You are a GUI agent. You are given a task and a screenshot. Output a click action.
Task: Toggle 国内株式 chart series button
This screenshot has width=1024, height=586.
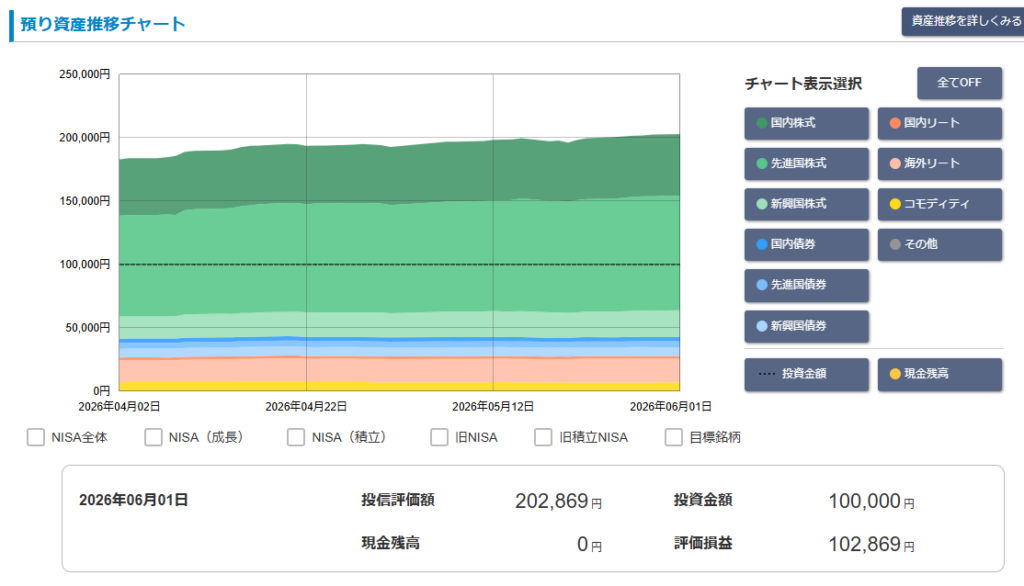806,123
